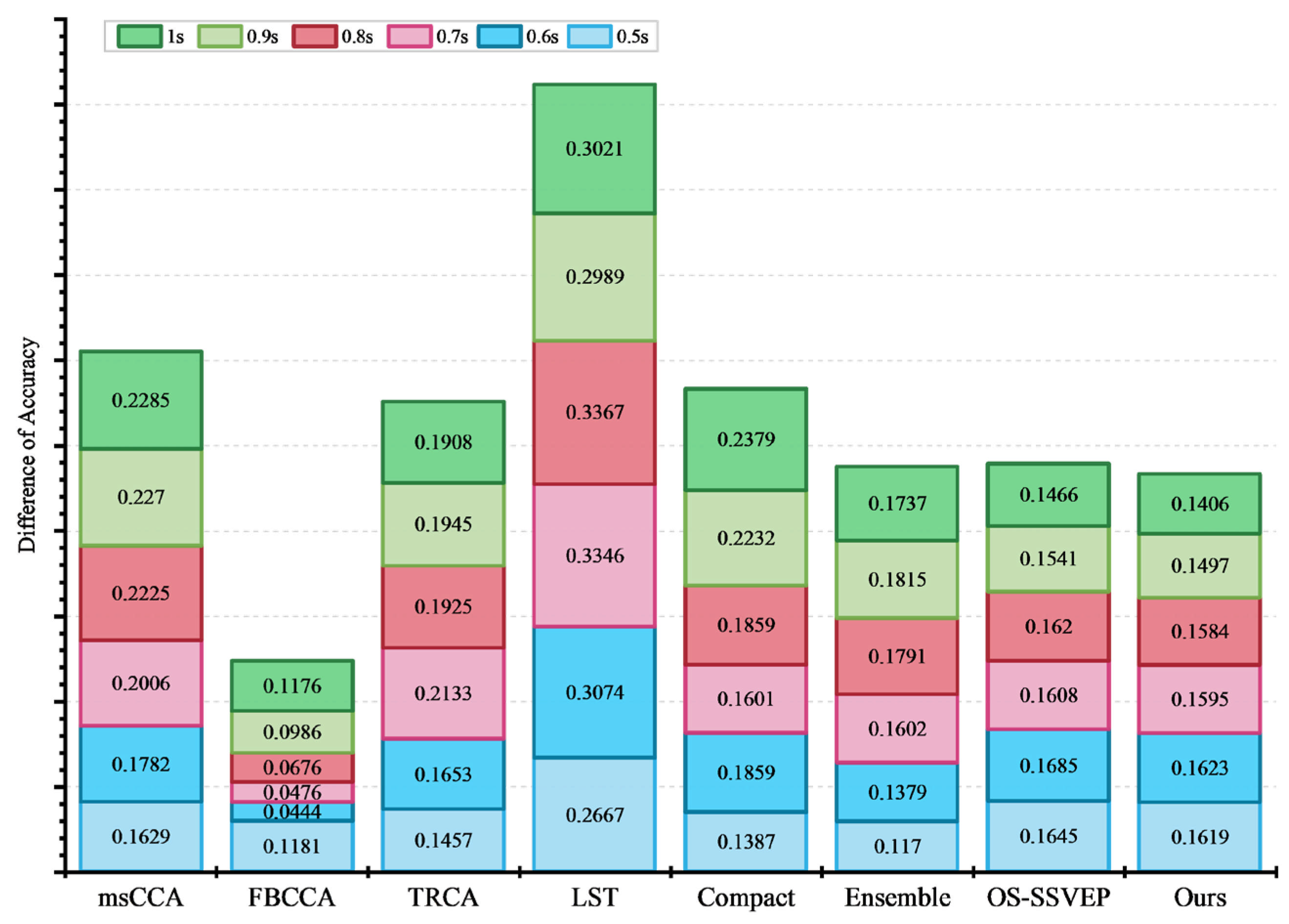Screen dimensions: 1289x924
Task: Click the OS-SSVEP x-axis label
Action: pos(1048,898)
